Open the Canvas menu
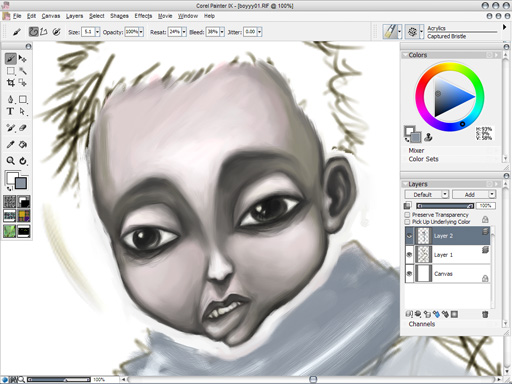This screenshot has height=384, width=512. (51, 16)
